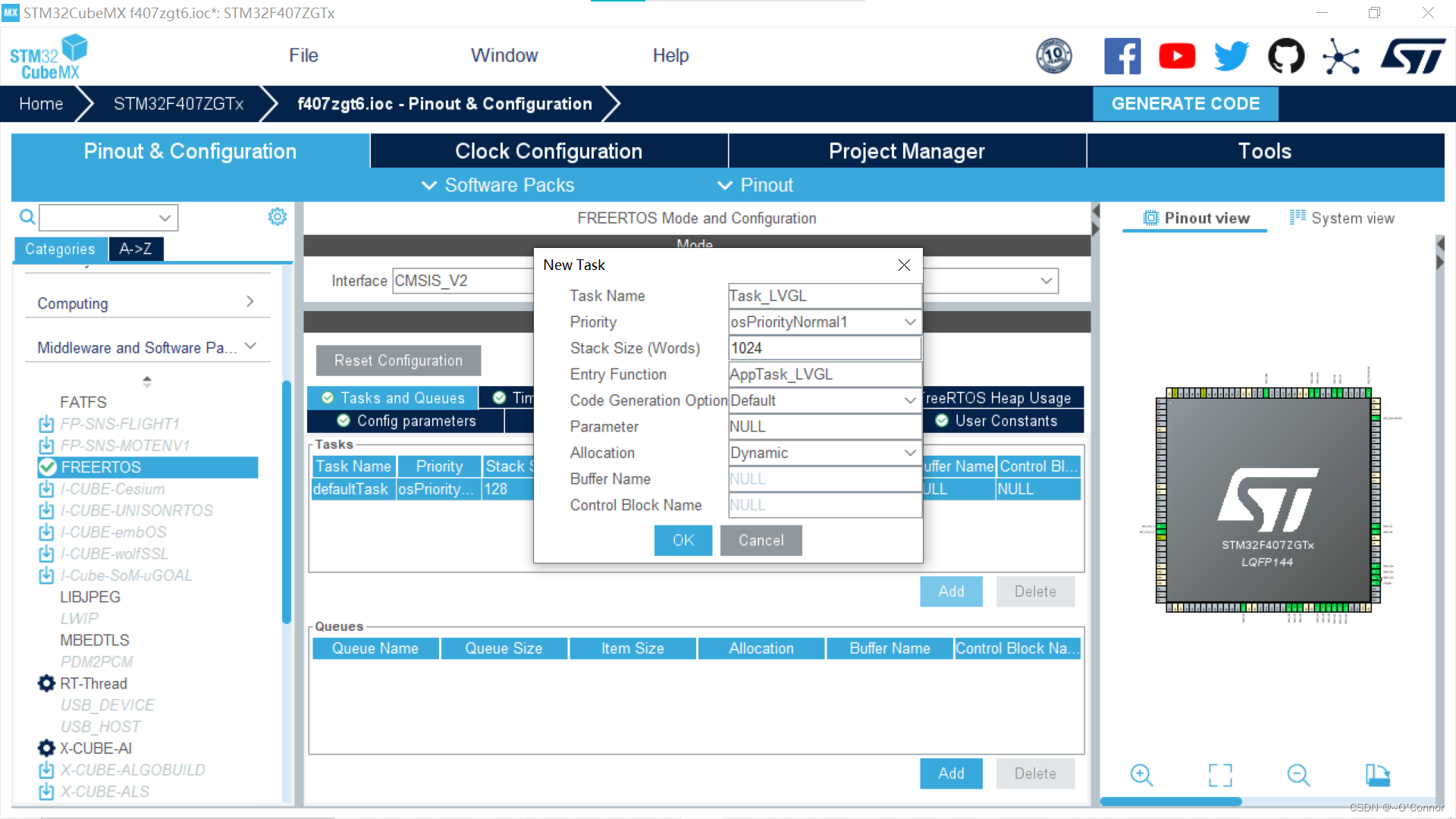The image size is (1456, 819).
Task: Open the GitHub icon link
Action: (1286, 56)
